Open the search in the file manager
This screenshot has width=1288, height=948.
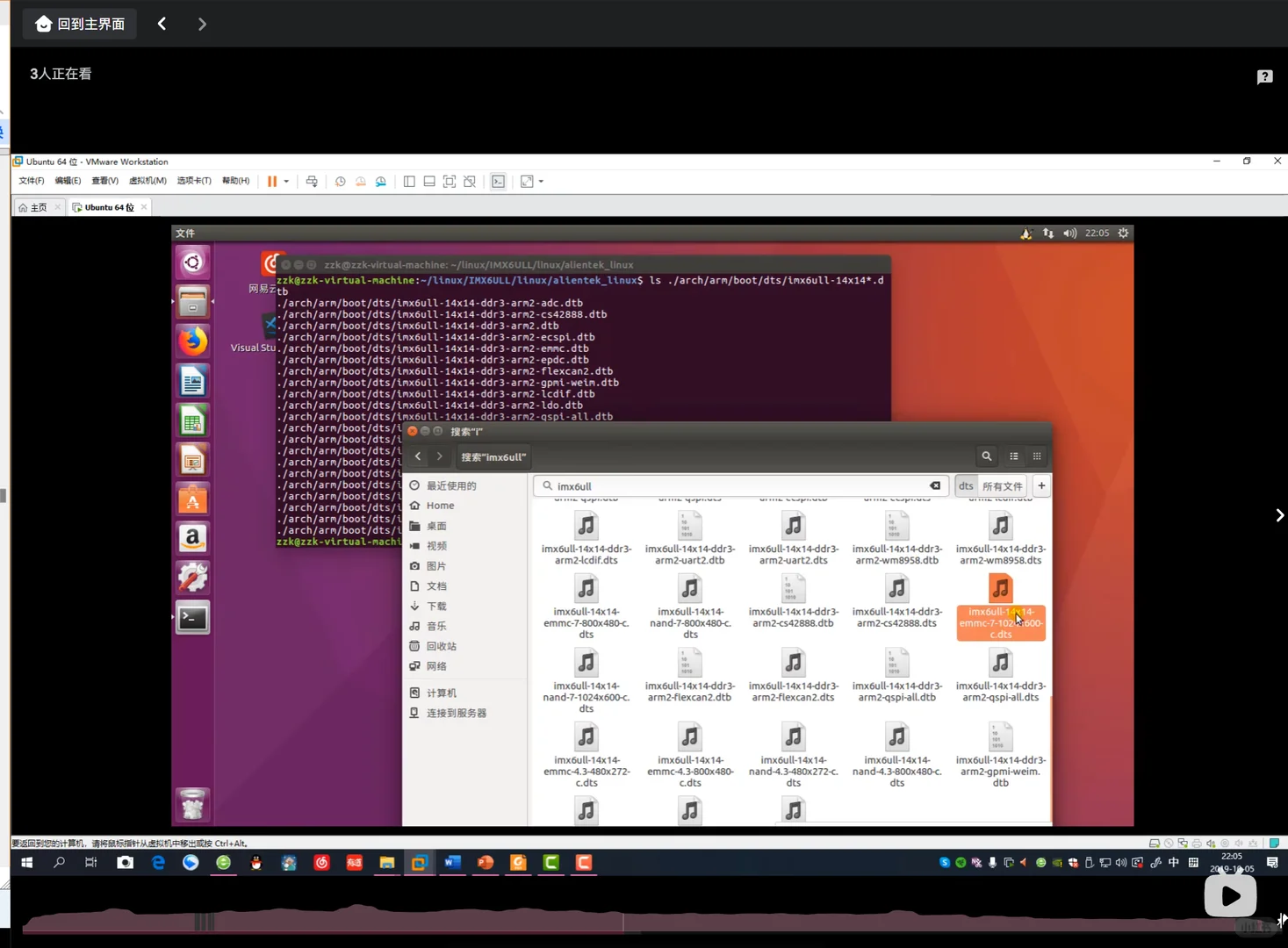tap(986, 456)
